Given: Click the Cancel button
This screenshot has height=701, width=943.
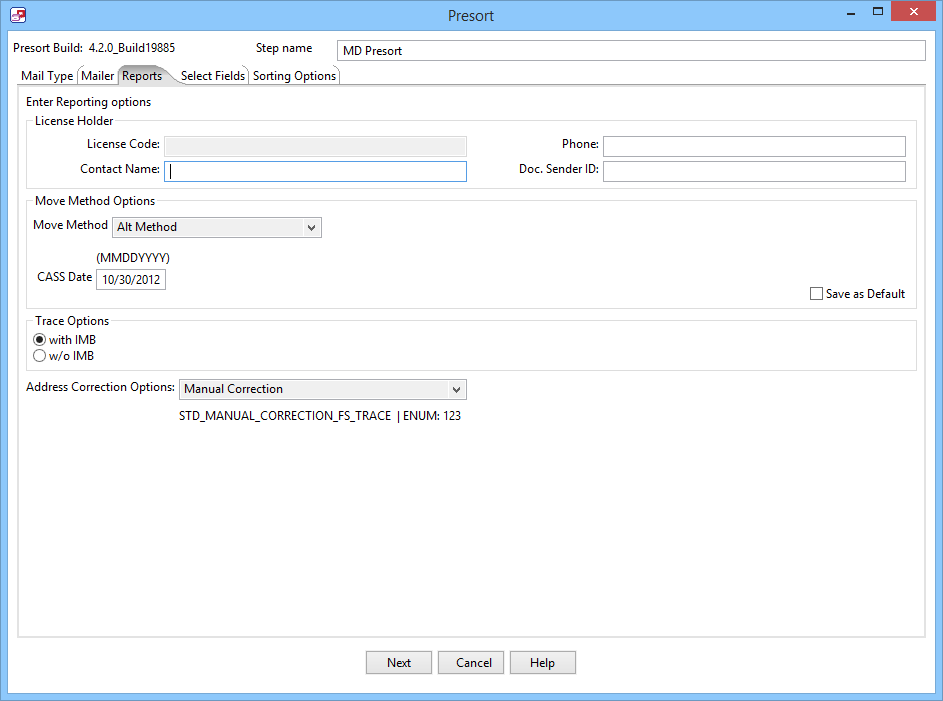Looking at the screenshot, I should (x=473, y=662).
